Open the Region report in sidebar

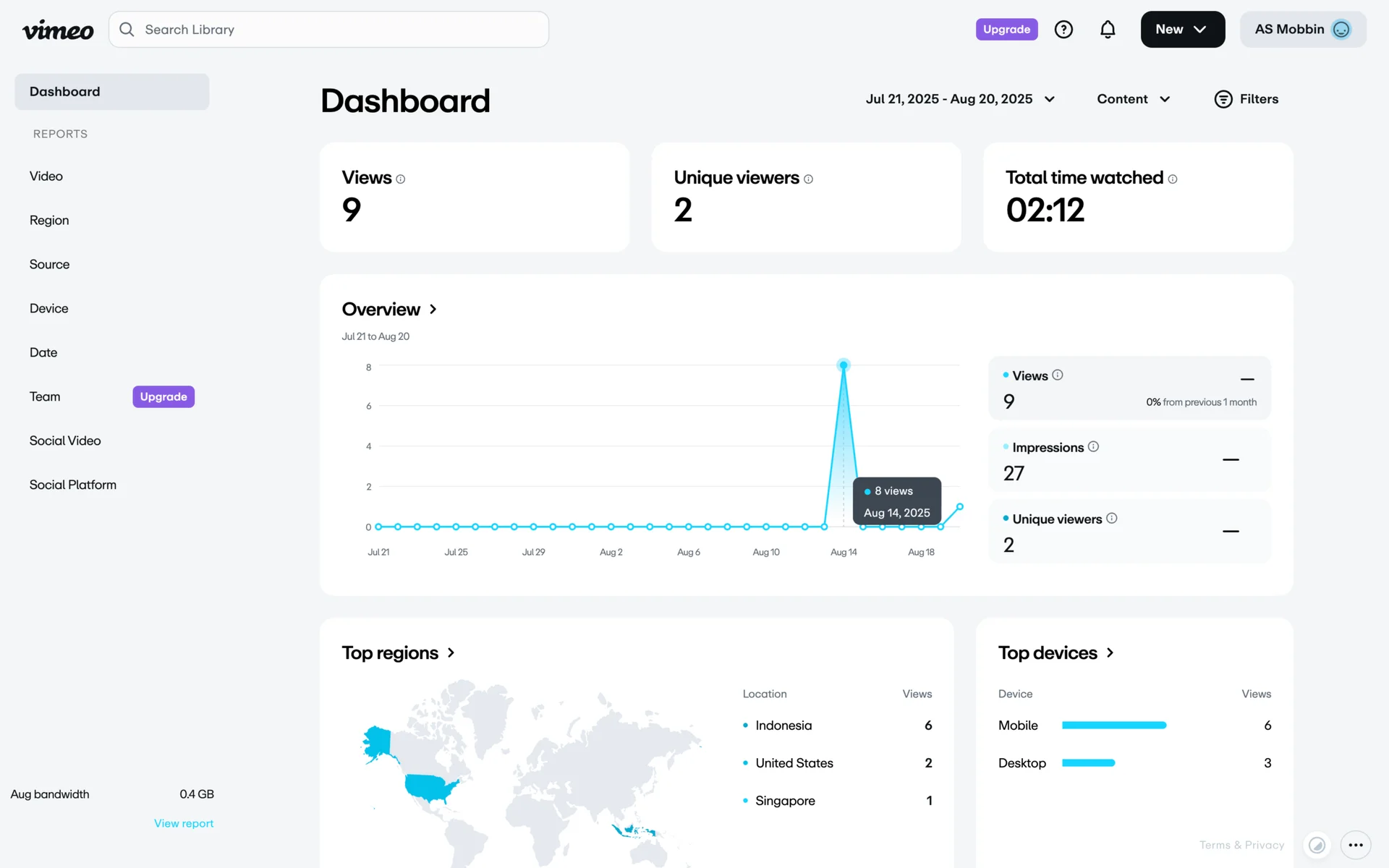[49, 221]
